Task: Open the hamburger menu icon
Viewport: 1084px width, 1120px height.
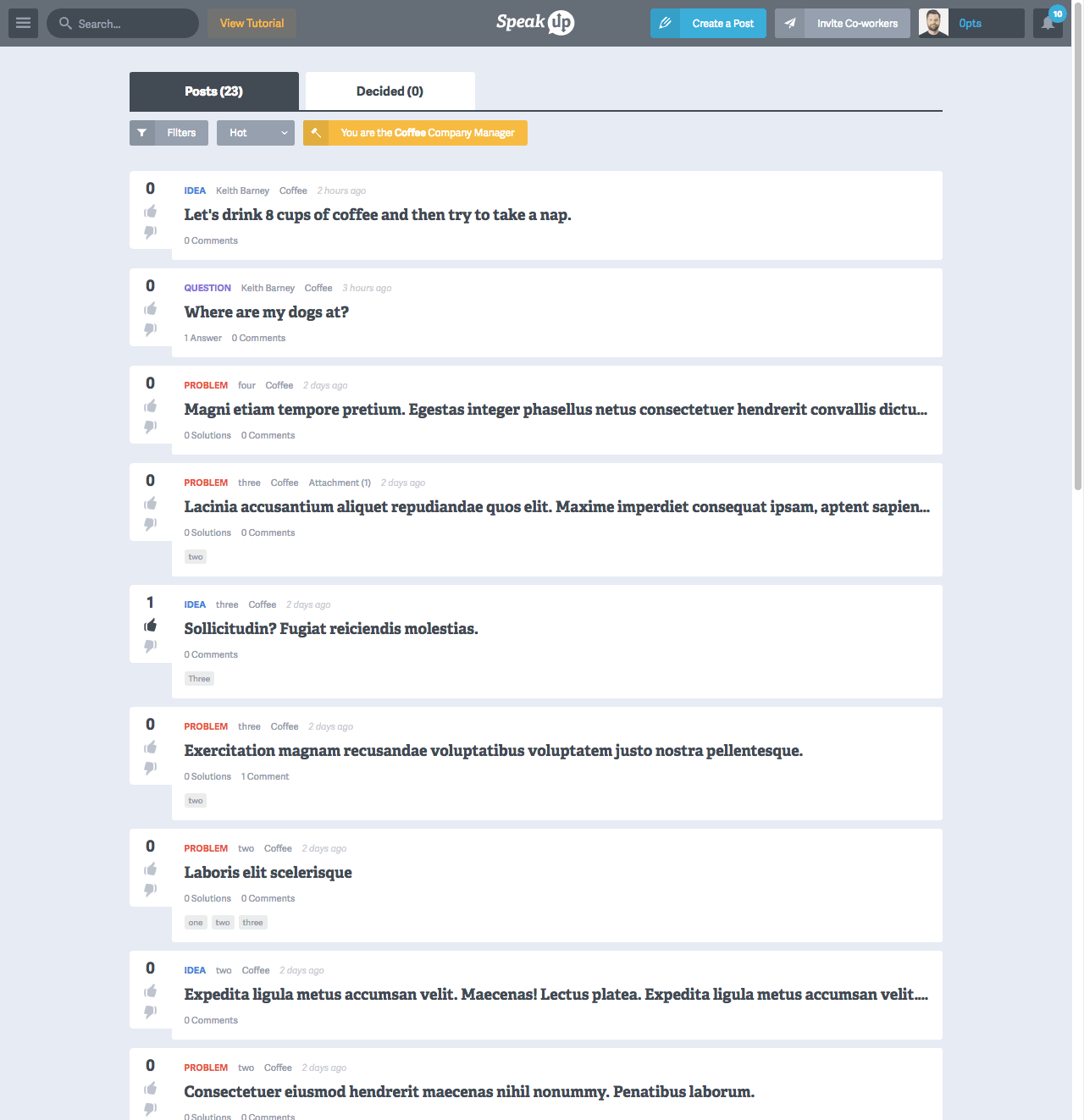Action: (x=23, y=23)
